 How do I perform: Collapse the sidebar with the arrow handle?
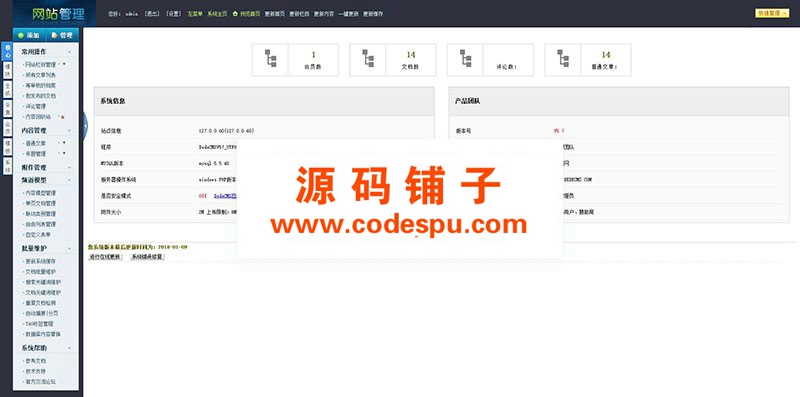click(x=85, y=125)
